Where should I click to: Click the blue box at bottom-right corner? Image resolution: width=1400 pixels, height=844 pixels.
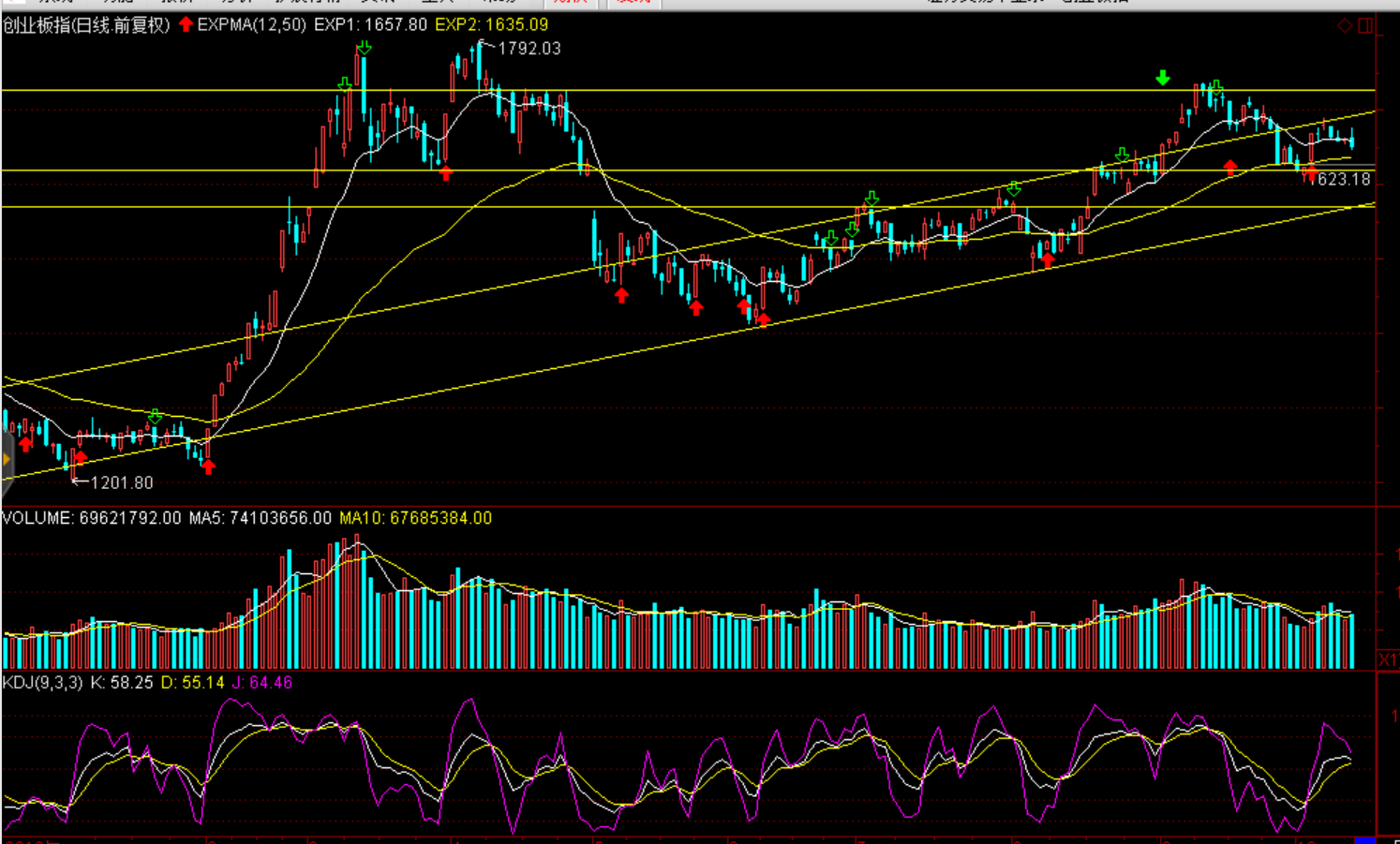1364,839
